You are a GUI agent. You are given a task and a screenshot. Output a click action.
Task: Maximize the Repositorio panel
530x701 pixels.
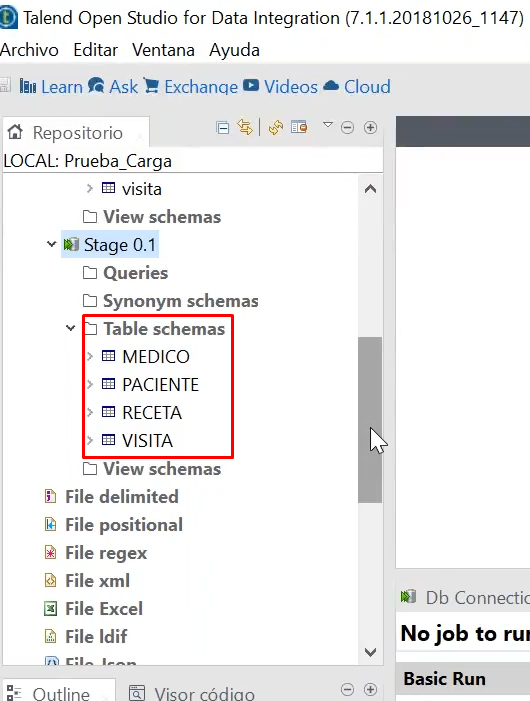coord(370,128)
